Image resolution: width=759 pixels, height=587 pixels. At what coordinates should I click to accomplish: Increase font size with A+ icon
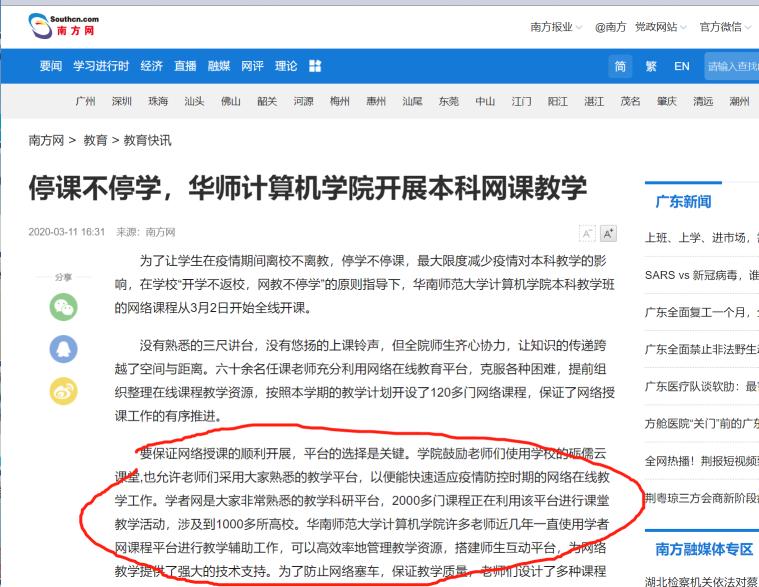click(608, 233)
